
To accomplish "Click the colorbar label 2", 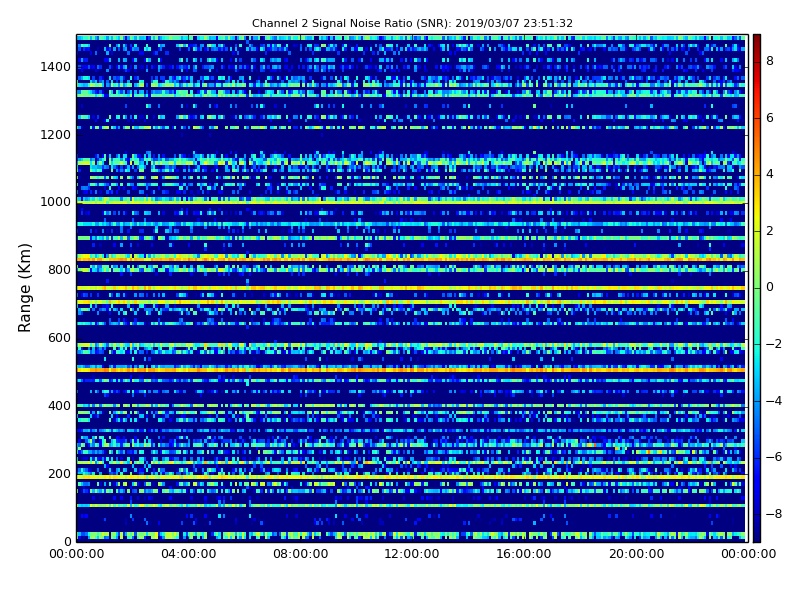I will coord(770,231).
